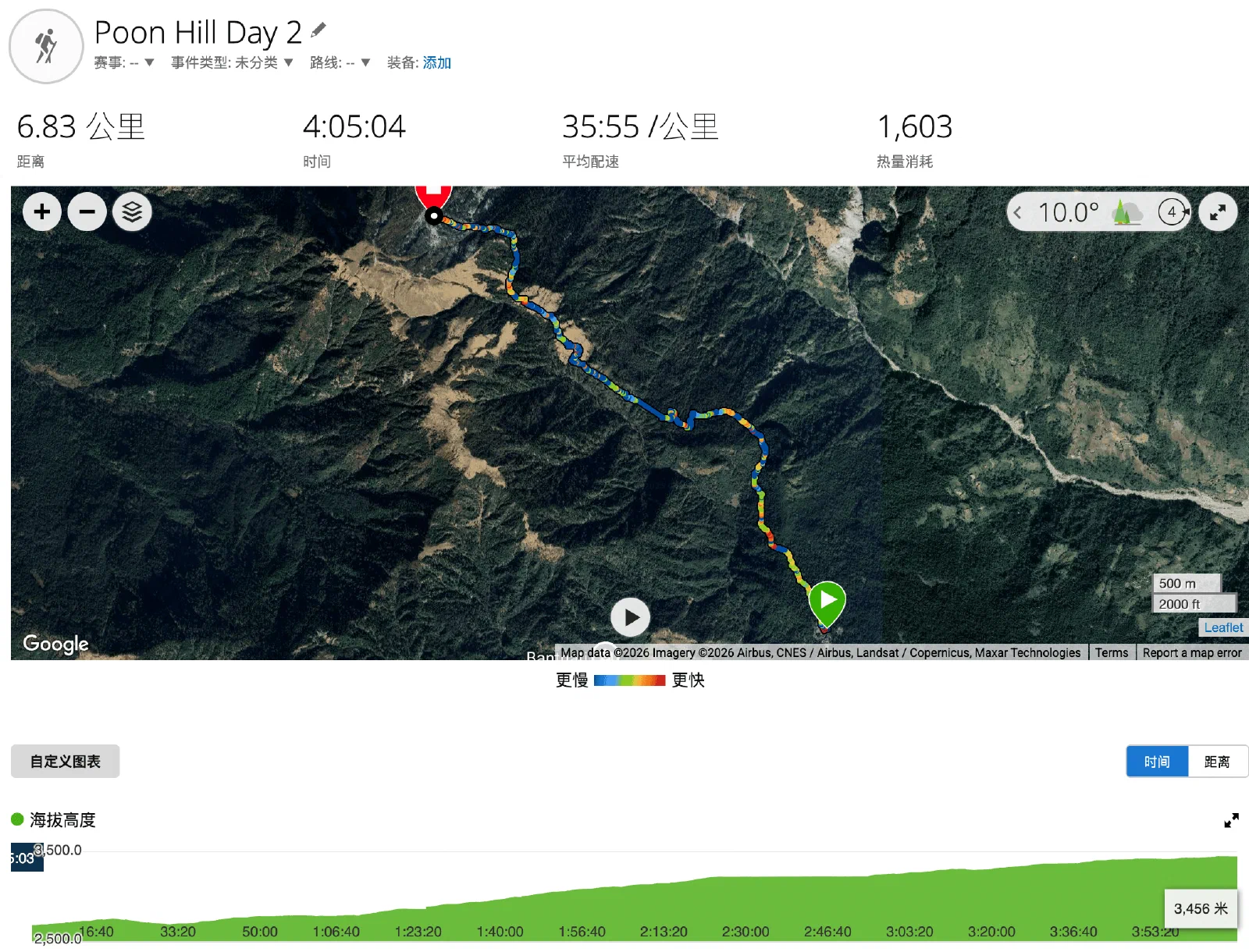Play the route animation on map
This screenshot has width=1249, height=952.
(631, 617)
